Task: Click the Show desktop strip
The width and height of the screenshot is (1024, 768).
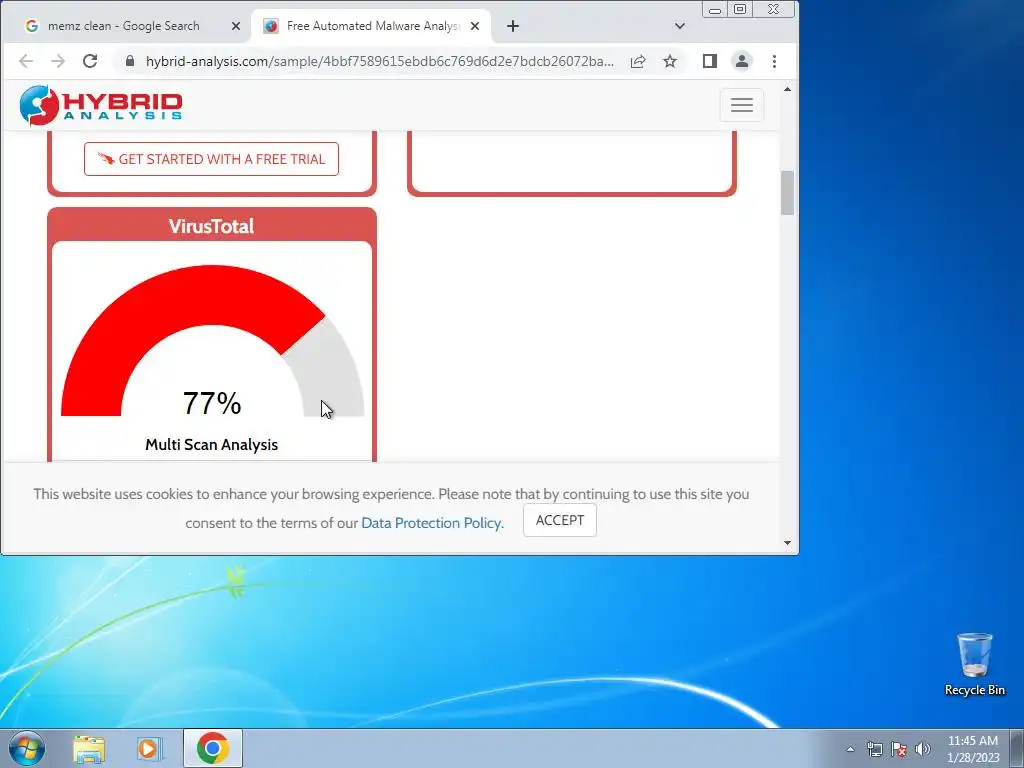Action: [x=1017, y=749]
